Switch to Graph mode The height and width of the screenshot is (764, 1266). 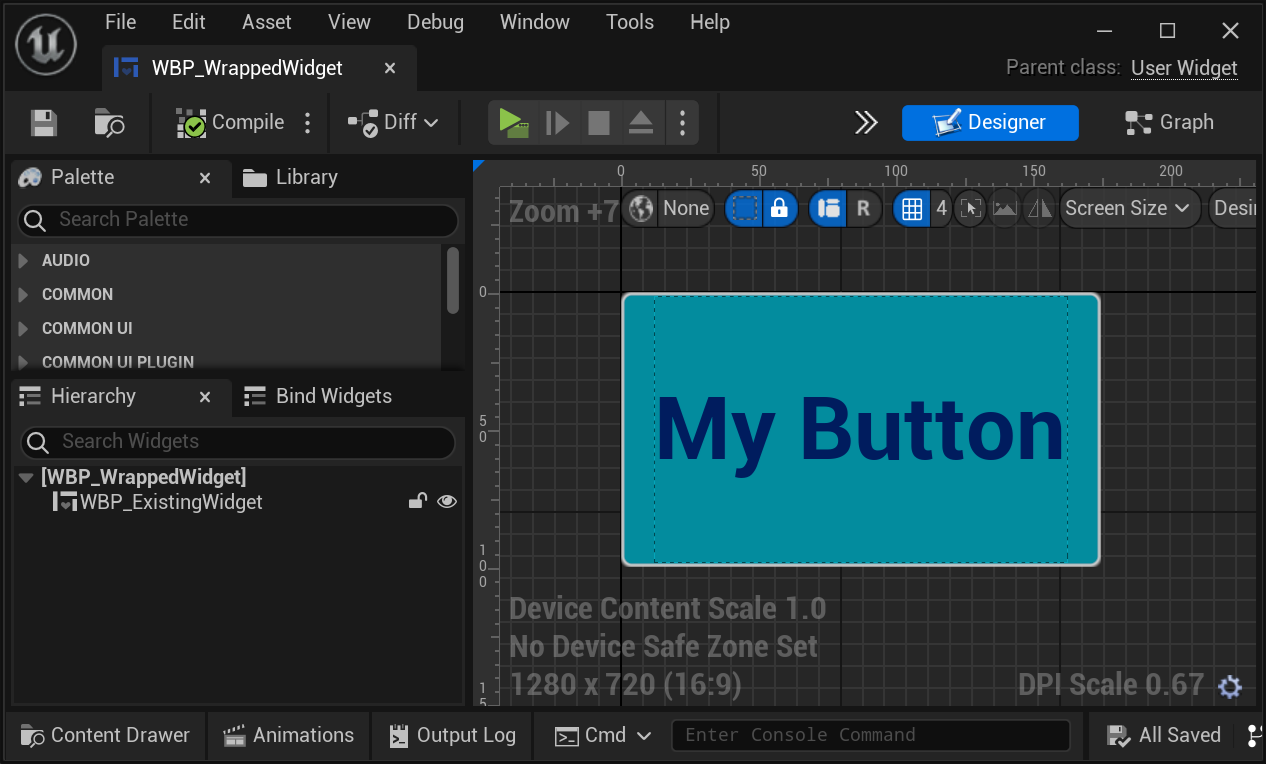tap(1169, 123)
